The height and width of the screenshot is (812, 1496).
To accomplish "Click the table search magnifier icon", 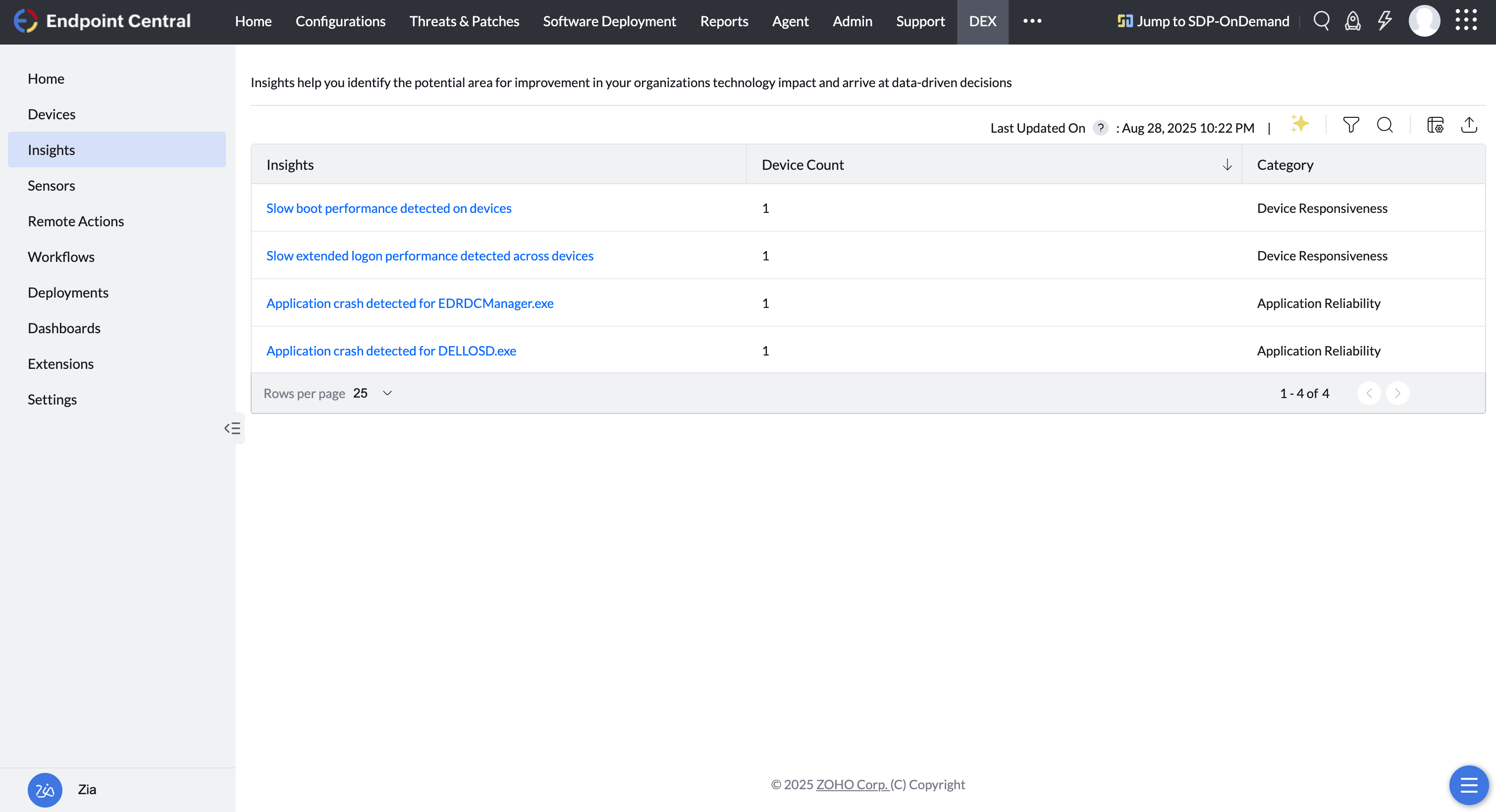I will [x=1385, y=125].
